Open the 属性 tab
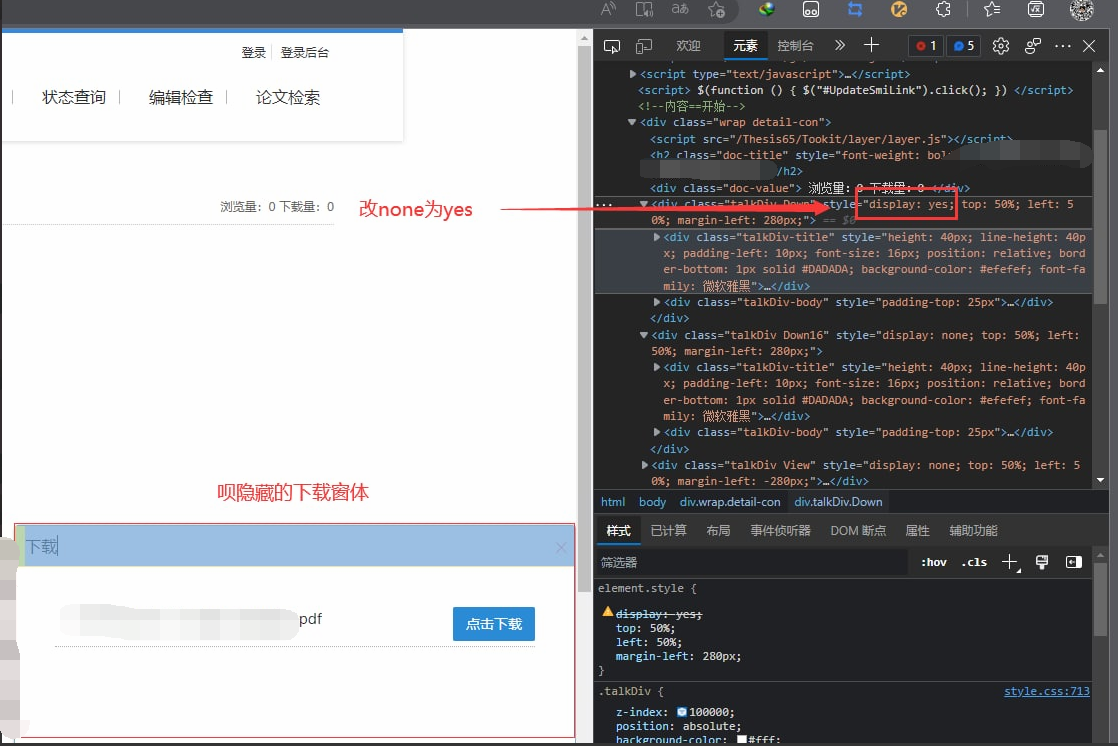The height and width of the screenshot is (746, 1118). point(917,531)
